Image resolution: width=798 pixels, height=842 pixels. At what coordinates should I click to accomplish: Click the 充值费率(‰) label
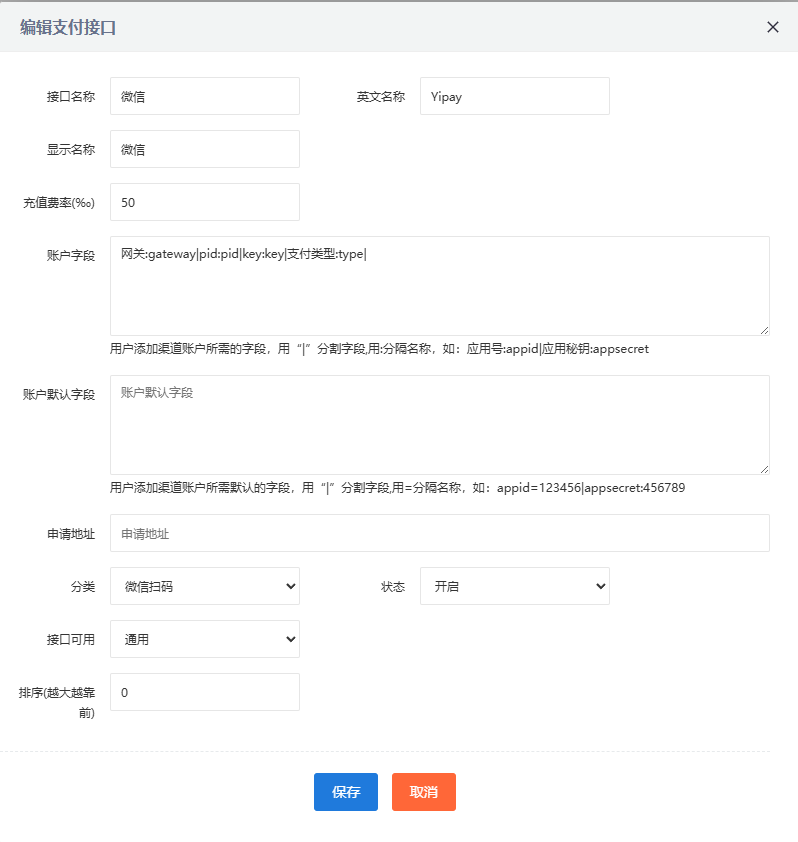point(59,203)
